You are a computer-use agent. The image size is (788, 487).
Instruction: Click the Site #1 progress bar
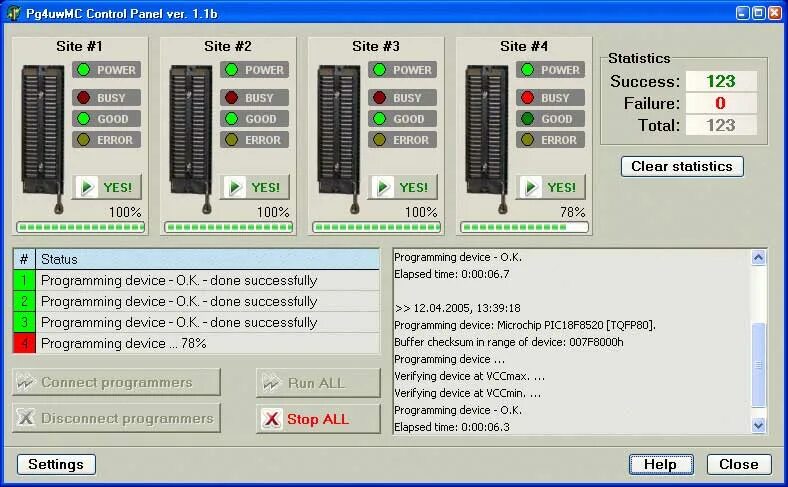coord(80,227)
